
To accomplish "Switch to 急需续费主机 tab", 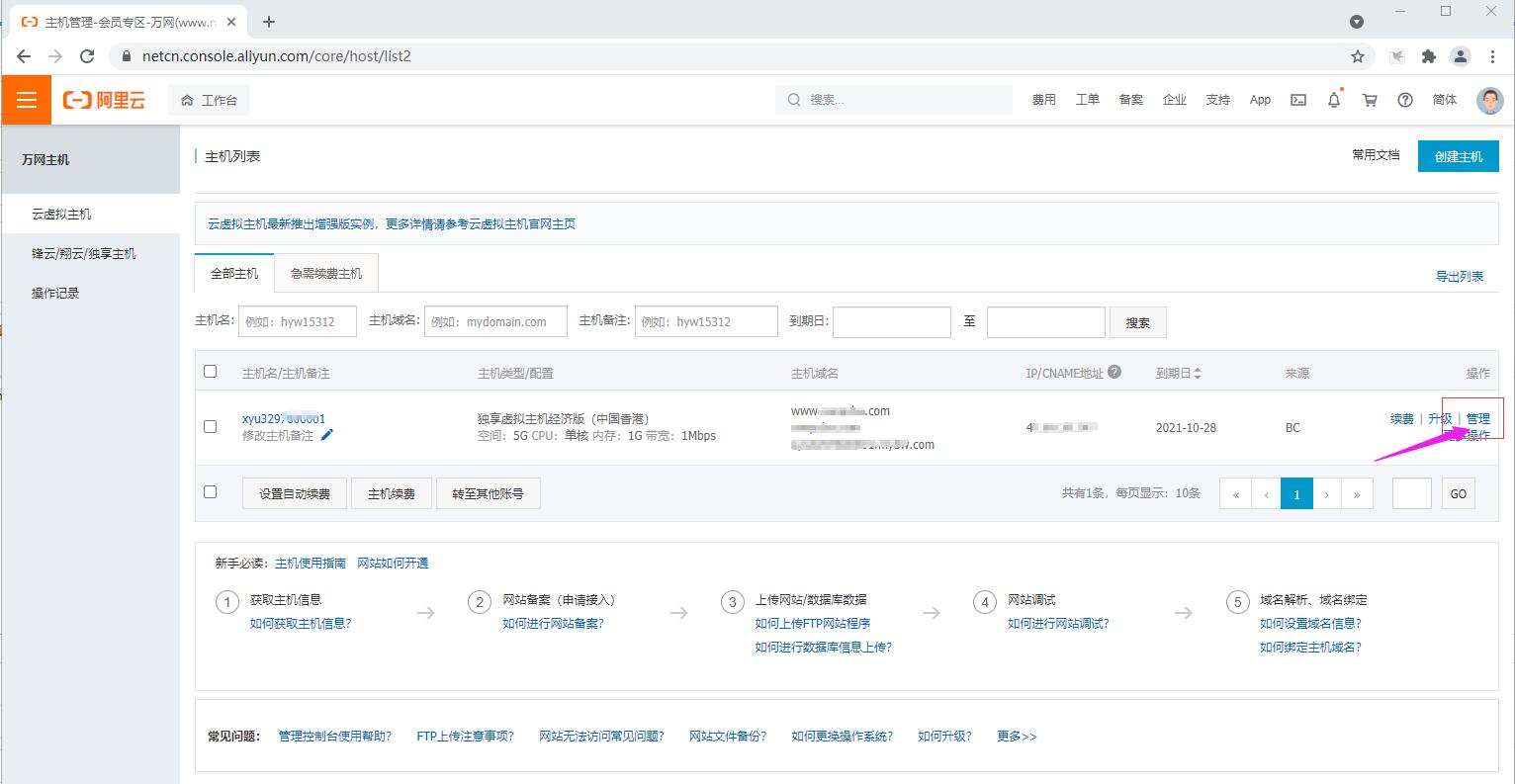I will point(326,273).
